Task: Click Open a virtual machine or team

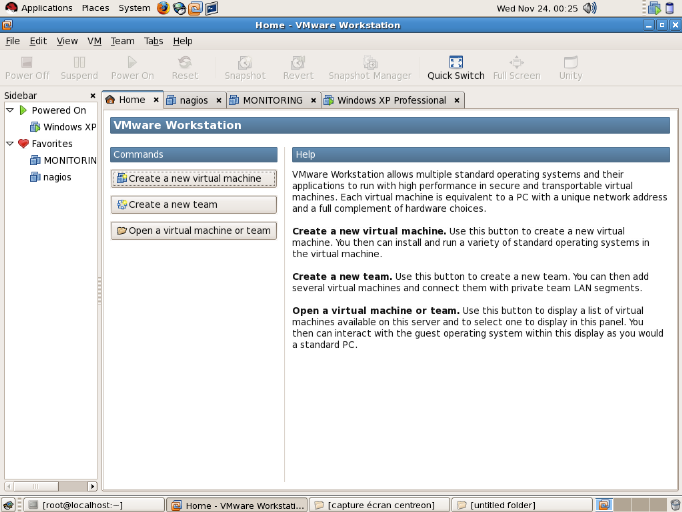Action: tap(194, 231)
